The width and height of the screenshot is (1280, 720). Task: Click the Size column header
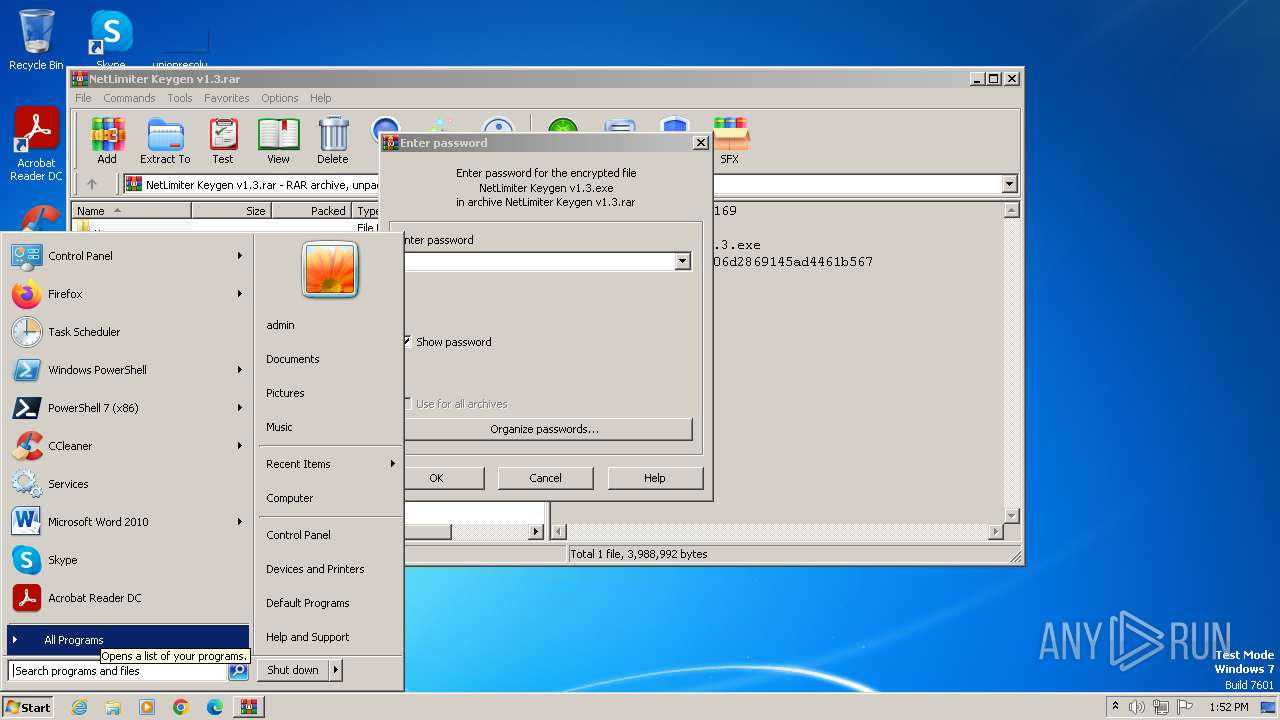[231, 211]
